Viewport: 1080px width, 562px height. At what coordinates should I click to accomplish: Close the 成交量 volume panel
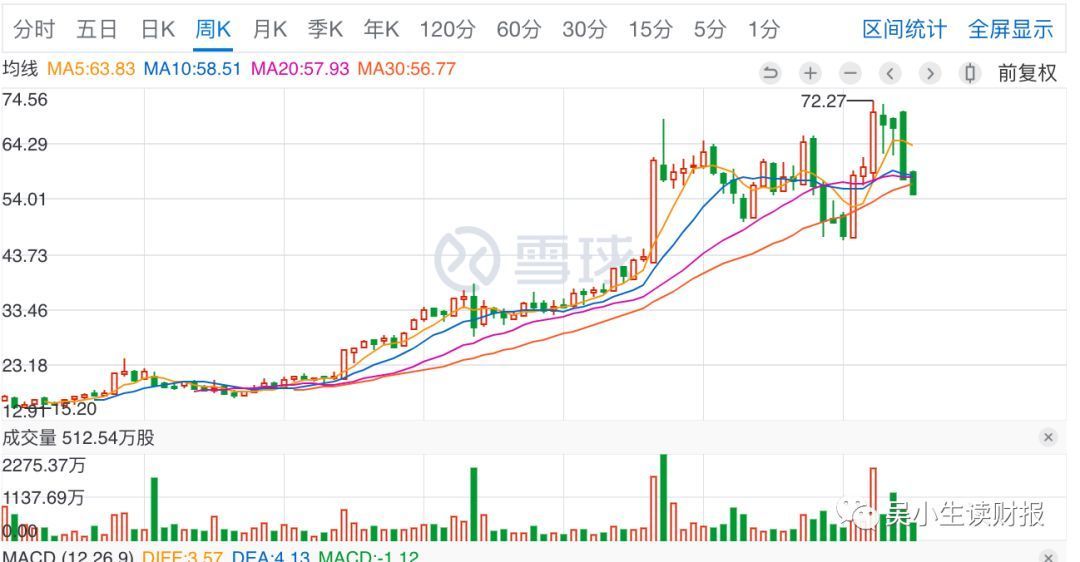[x=1048, y=437]
